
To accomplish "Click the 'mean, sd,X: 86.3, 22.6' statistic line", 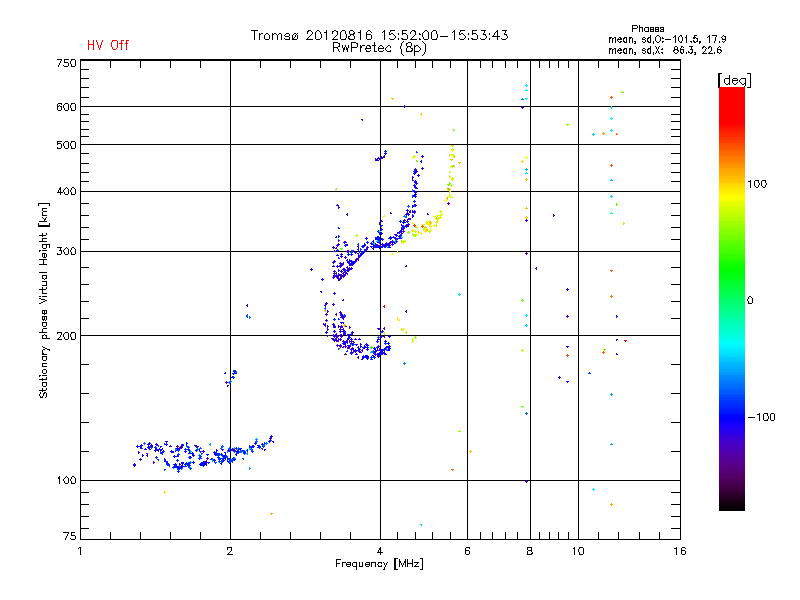I will 665,50.
